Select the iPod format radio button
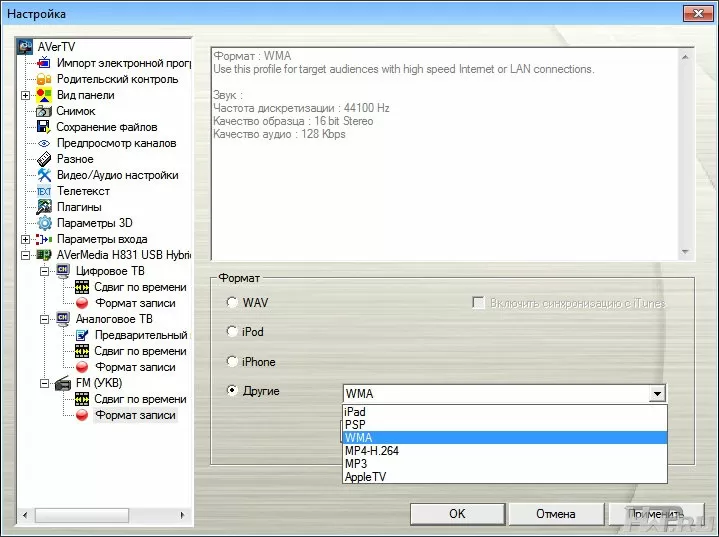 click(232, 332)
